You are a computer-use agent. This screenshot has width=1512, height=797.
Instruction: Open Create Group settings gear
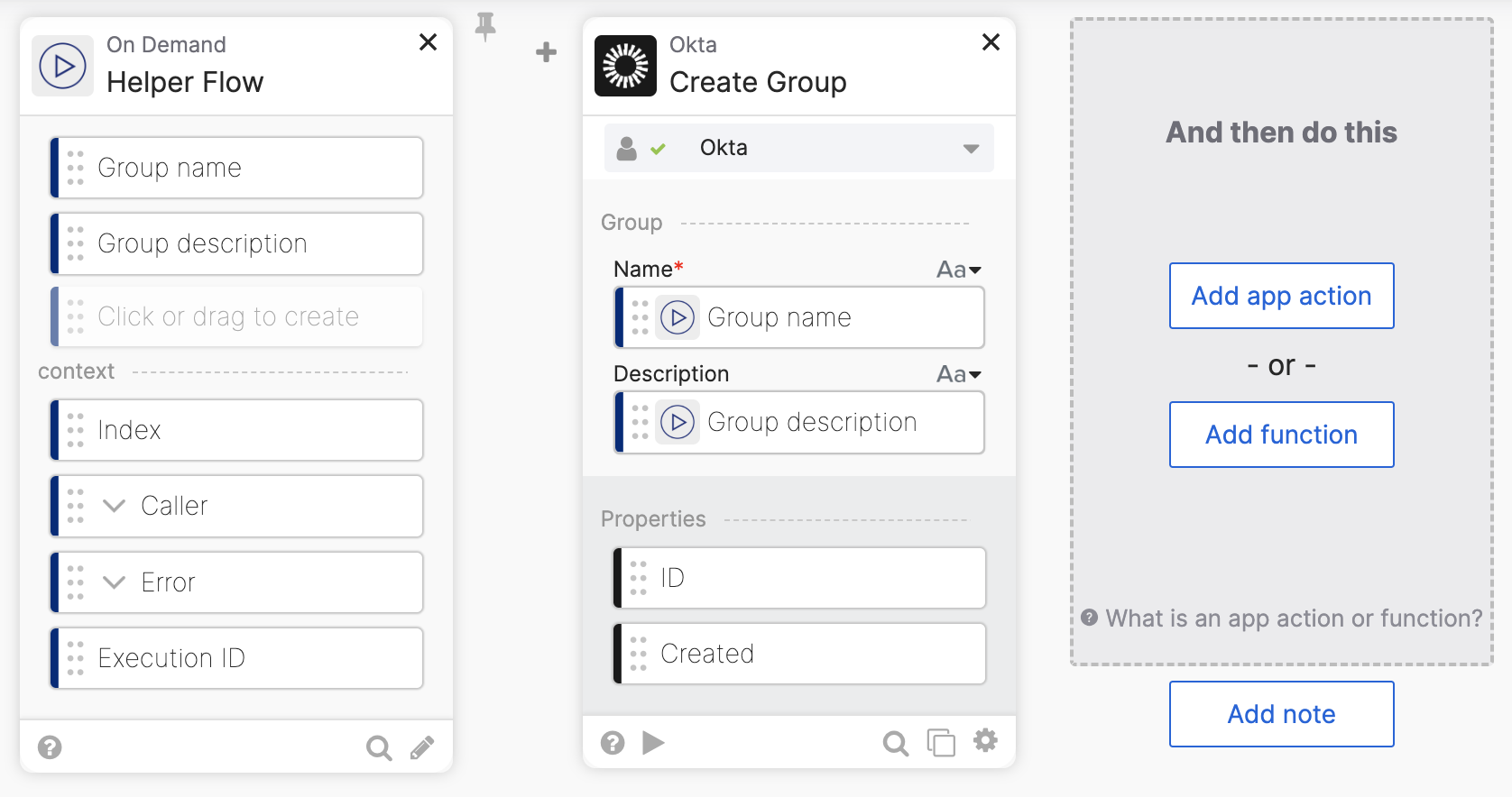[x=985, y=741]
